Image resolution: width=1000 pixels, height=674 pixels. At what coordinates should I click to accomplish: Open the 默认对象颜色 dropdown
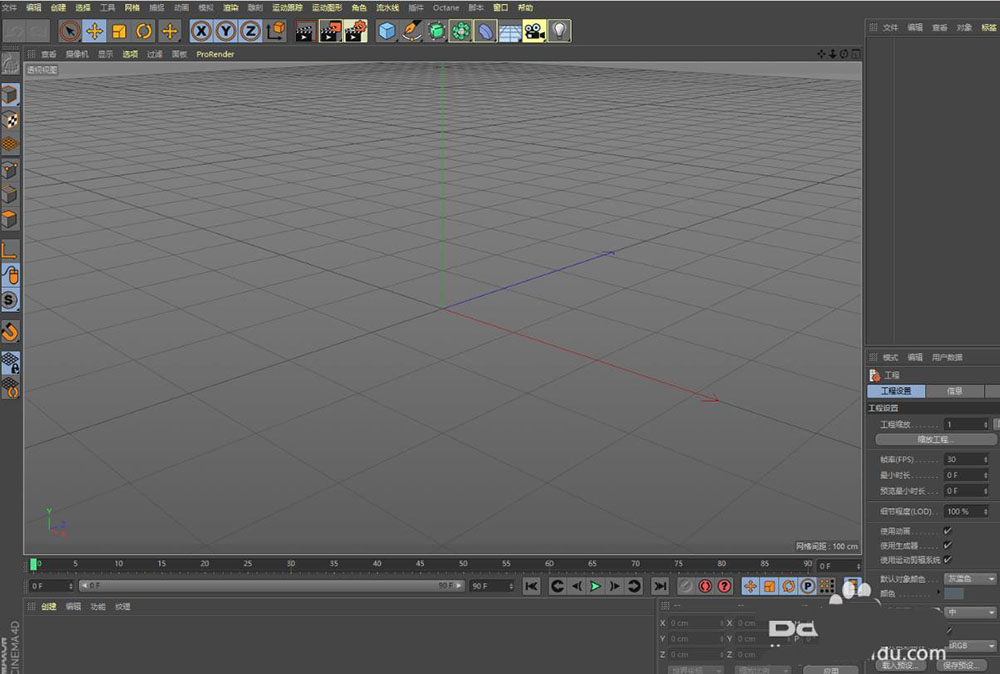pyautogui.click(x=970, y=578)
